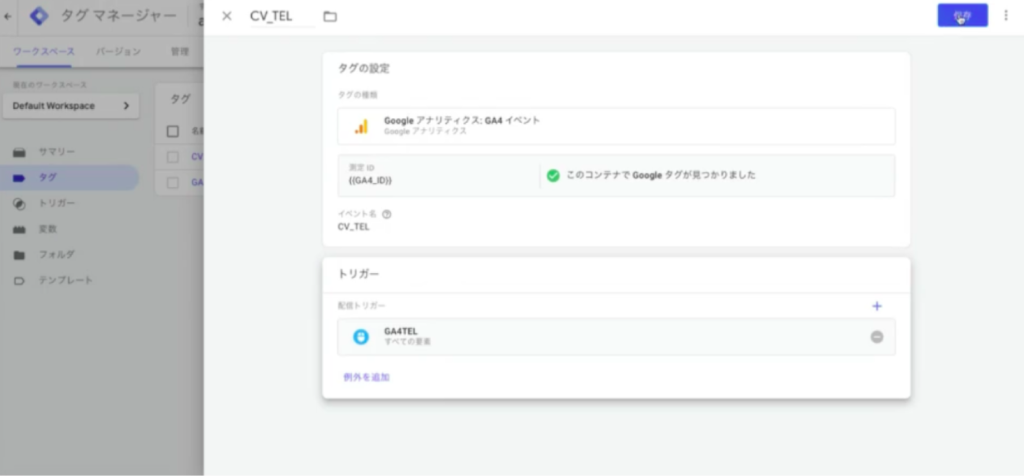
Task: Click the 変数 block icon in sidebar
Action: (20, 229)
